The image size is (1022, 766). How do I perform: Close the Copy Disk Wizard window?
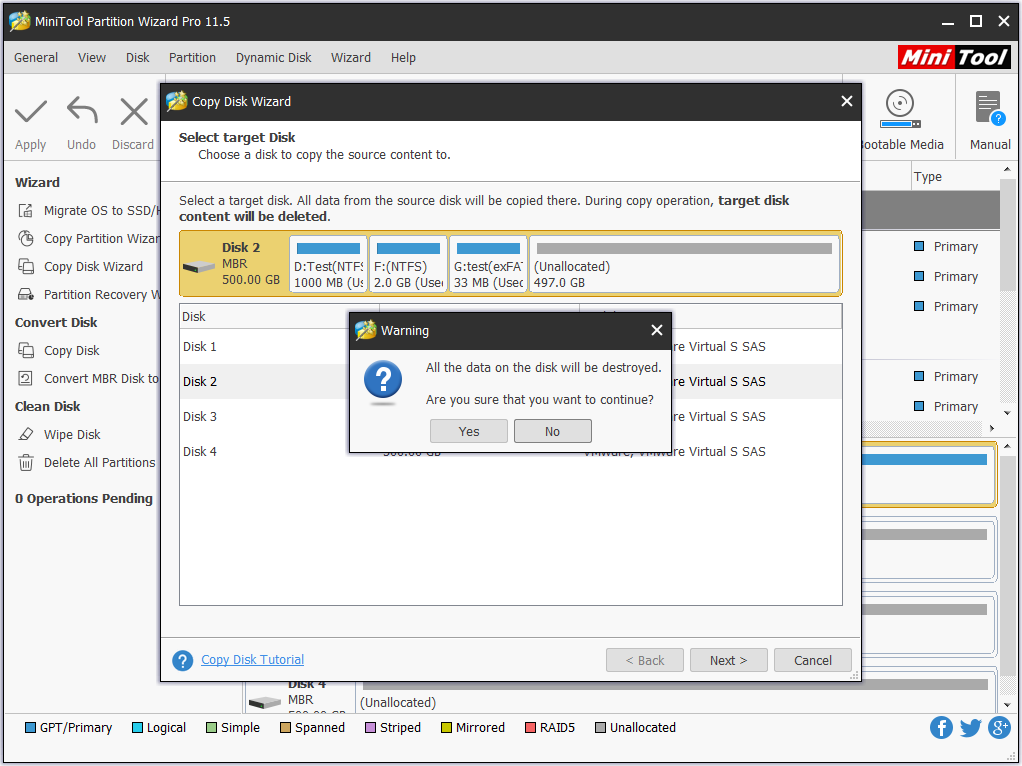click(847, 101)
